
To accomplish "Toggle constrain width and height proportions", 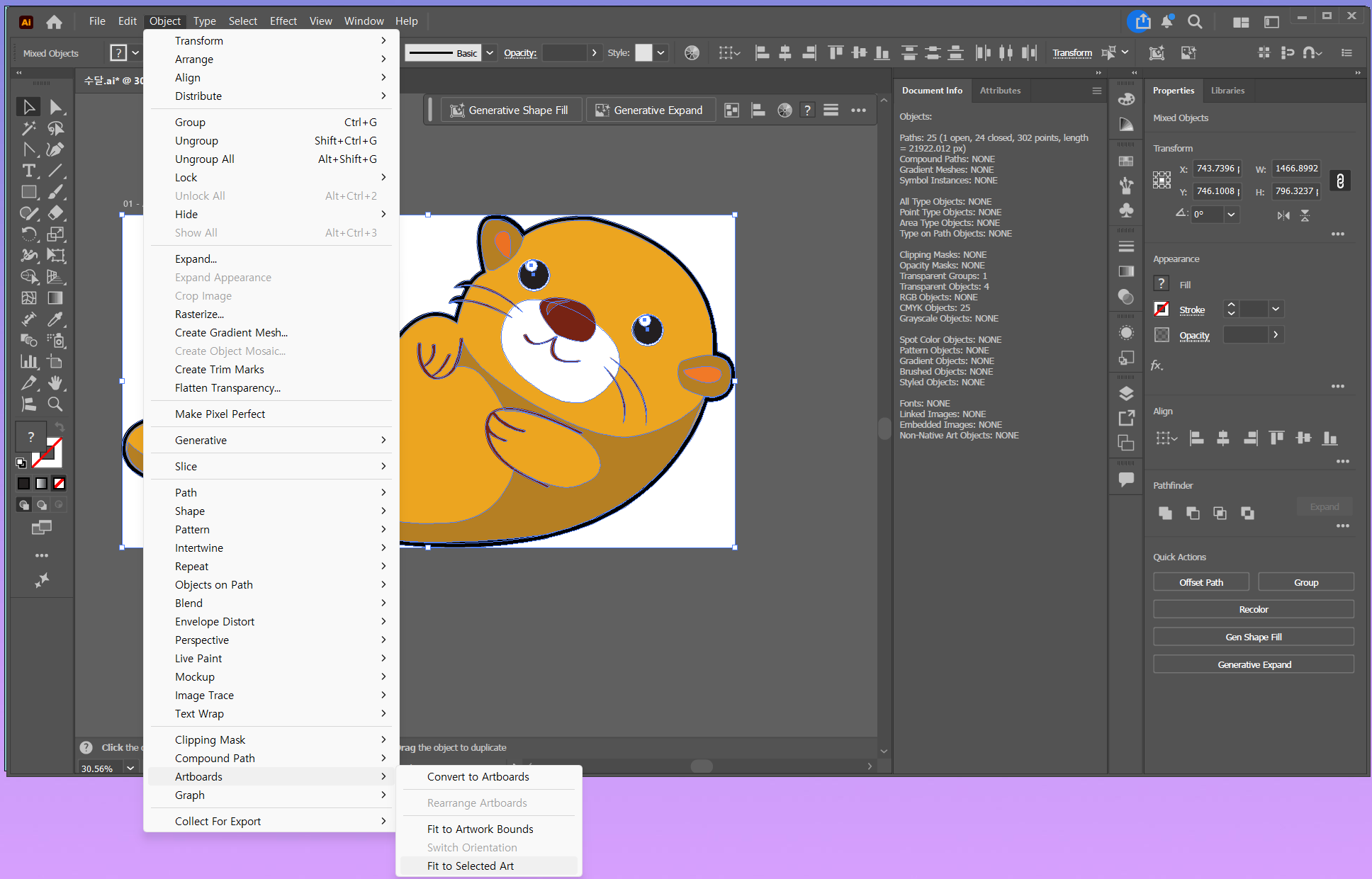I will [1339, 181].
